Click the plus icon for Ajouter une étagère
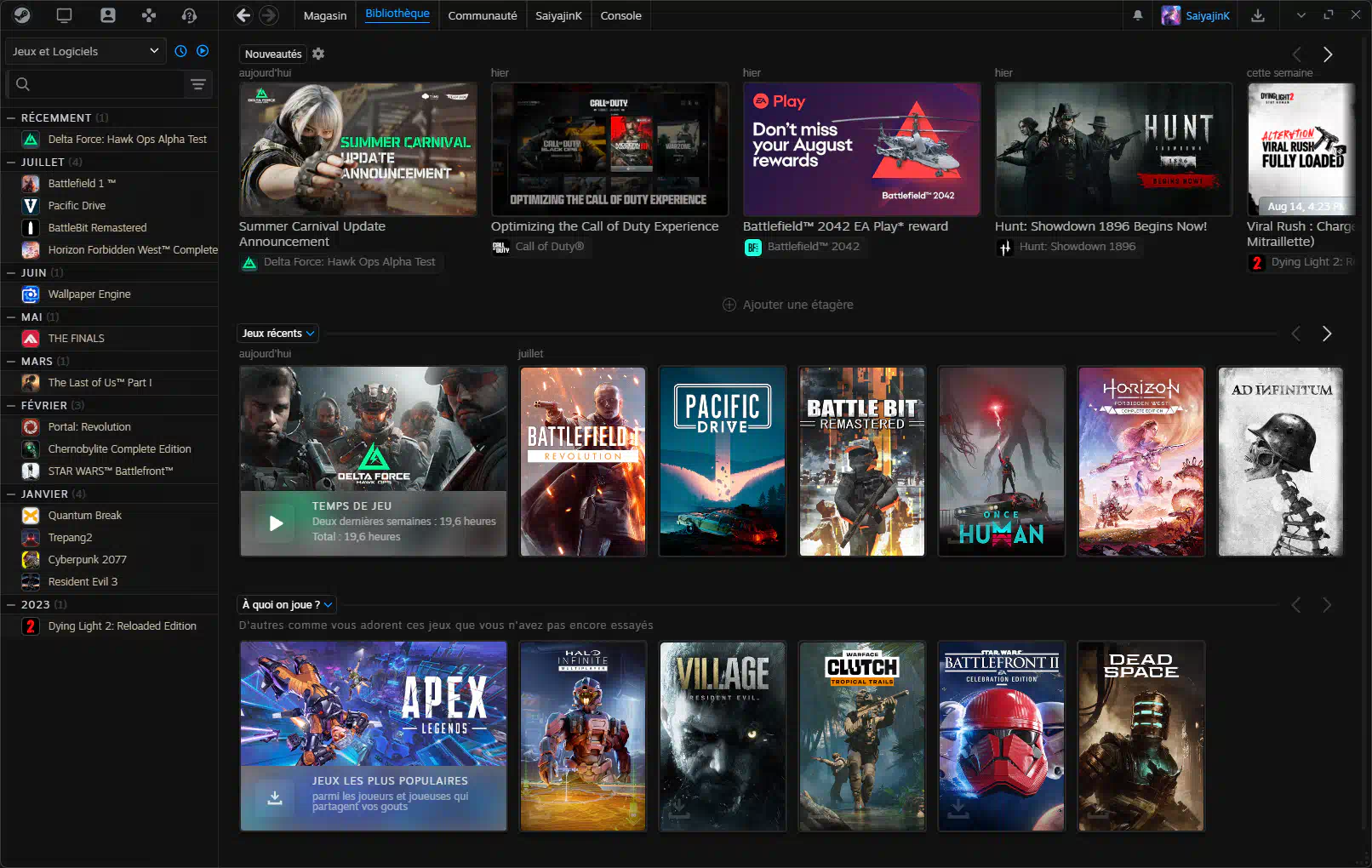The height and width of the screenshot is (868, 1372). click(729, 305)
